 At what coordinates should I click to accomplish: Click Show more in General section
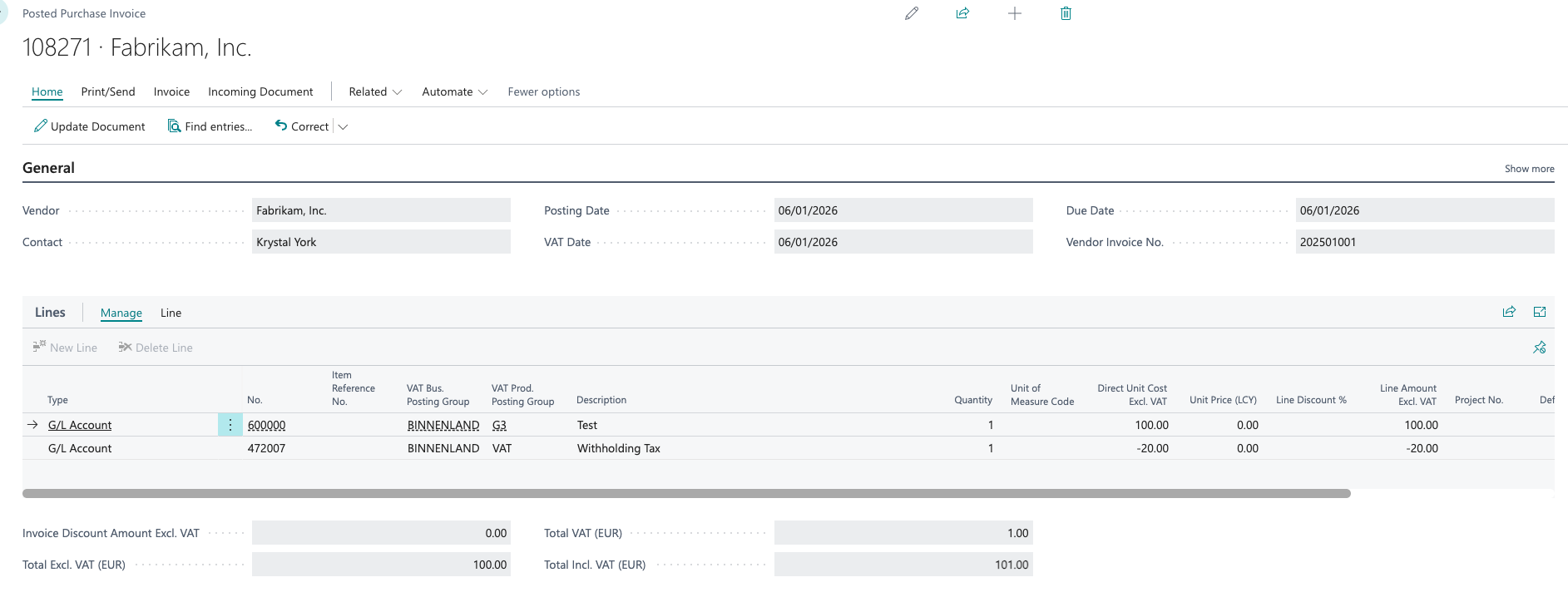point(1529,169)
